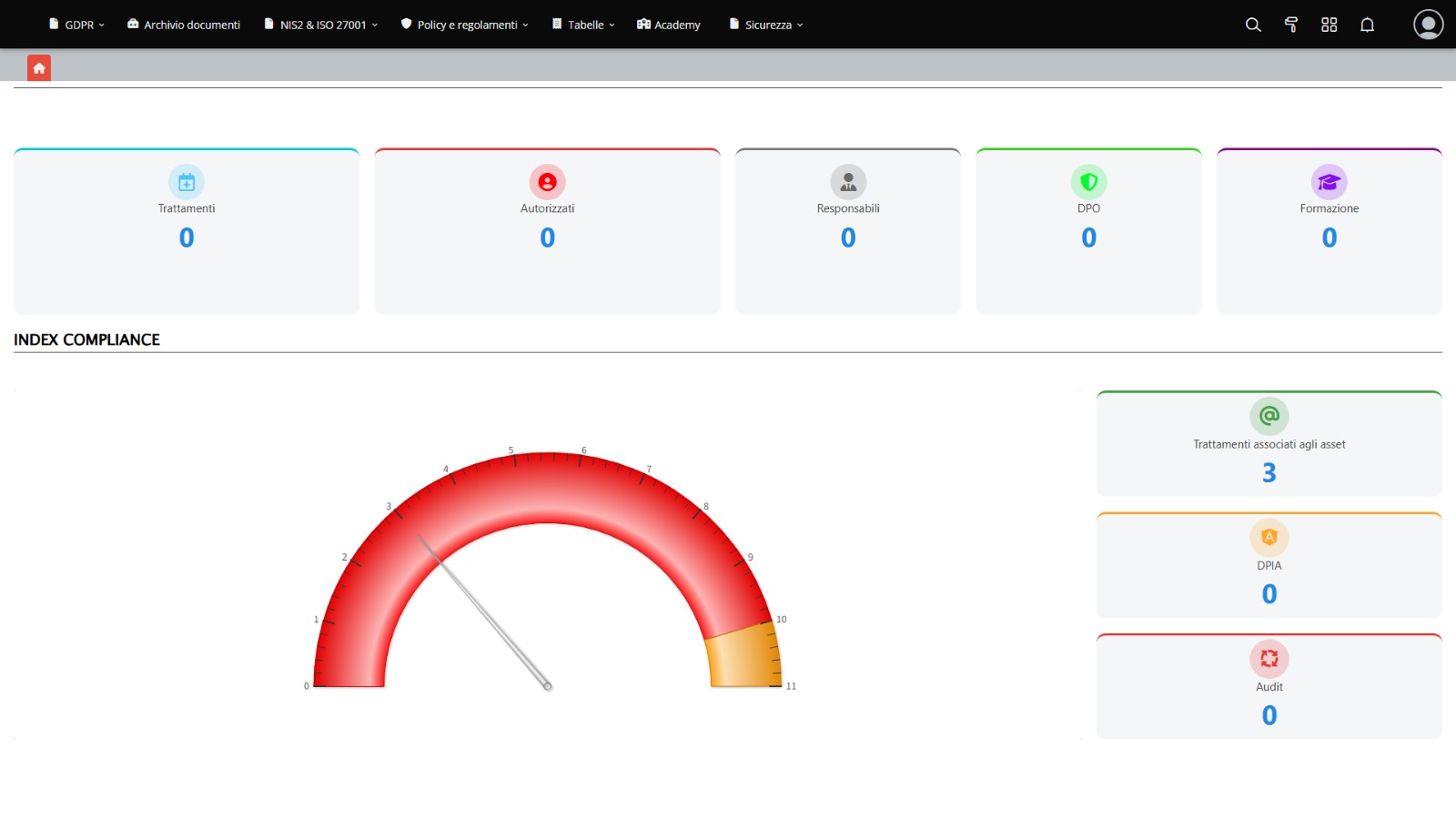Click the red home breadcrumb icon
This screenshot has height=819, width=1456.
pyautogui.click(x=39, y=68)
